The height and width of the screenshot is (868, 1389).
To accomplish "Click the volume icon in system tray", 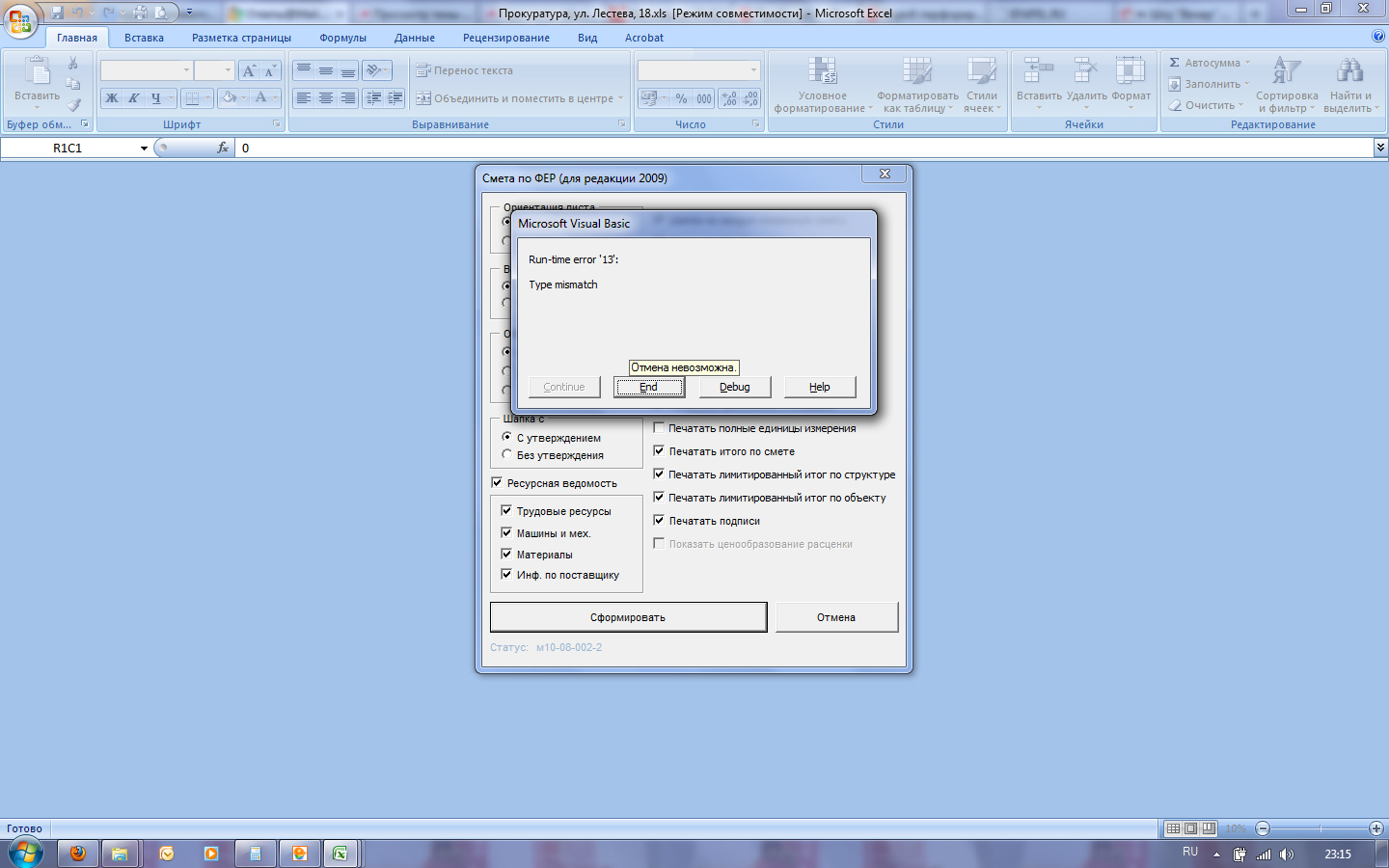I will (x=1287, y=854).
